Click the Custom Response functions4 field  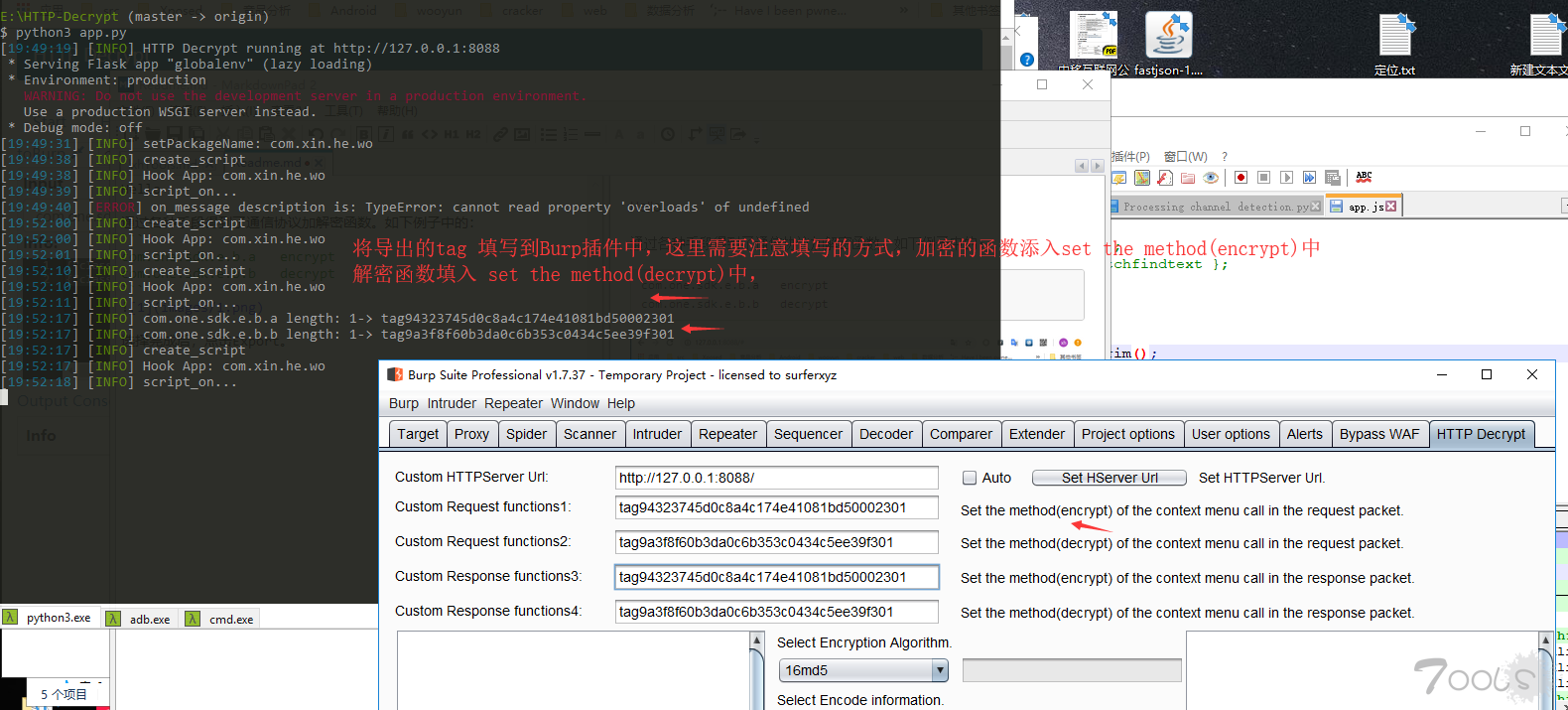(x=776, y=612)
